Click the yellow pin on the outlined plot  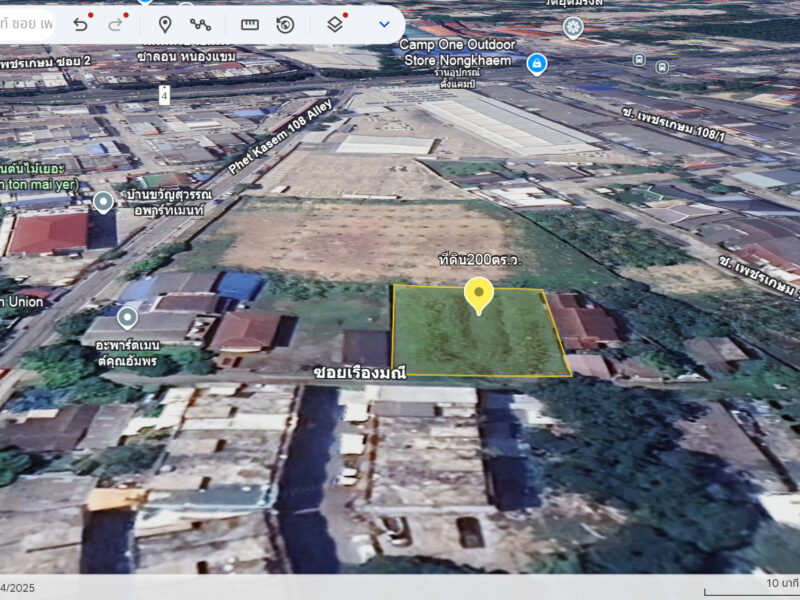(x=479, y=295)
